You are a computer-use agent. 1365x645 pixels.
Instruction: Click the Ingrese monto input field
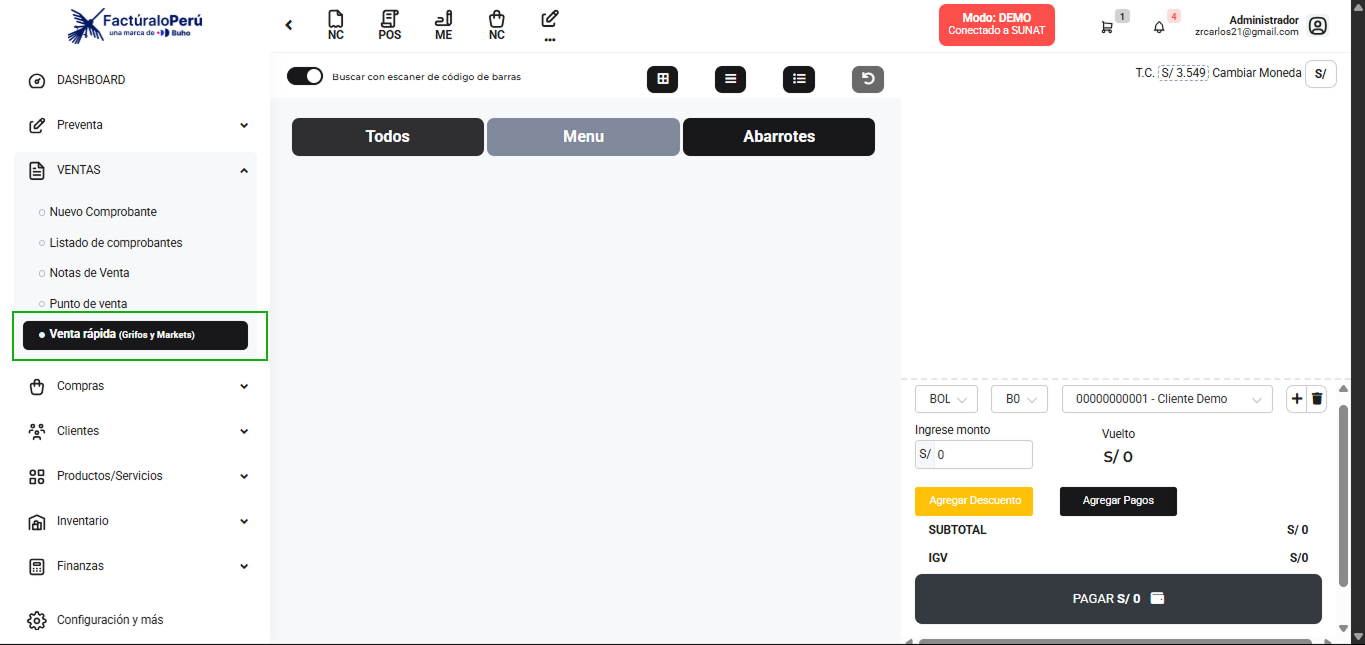click(983, 454)
